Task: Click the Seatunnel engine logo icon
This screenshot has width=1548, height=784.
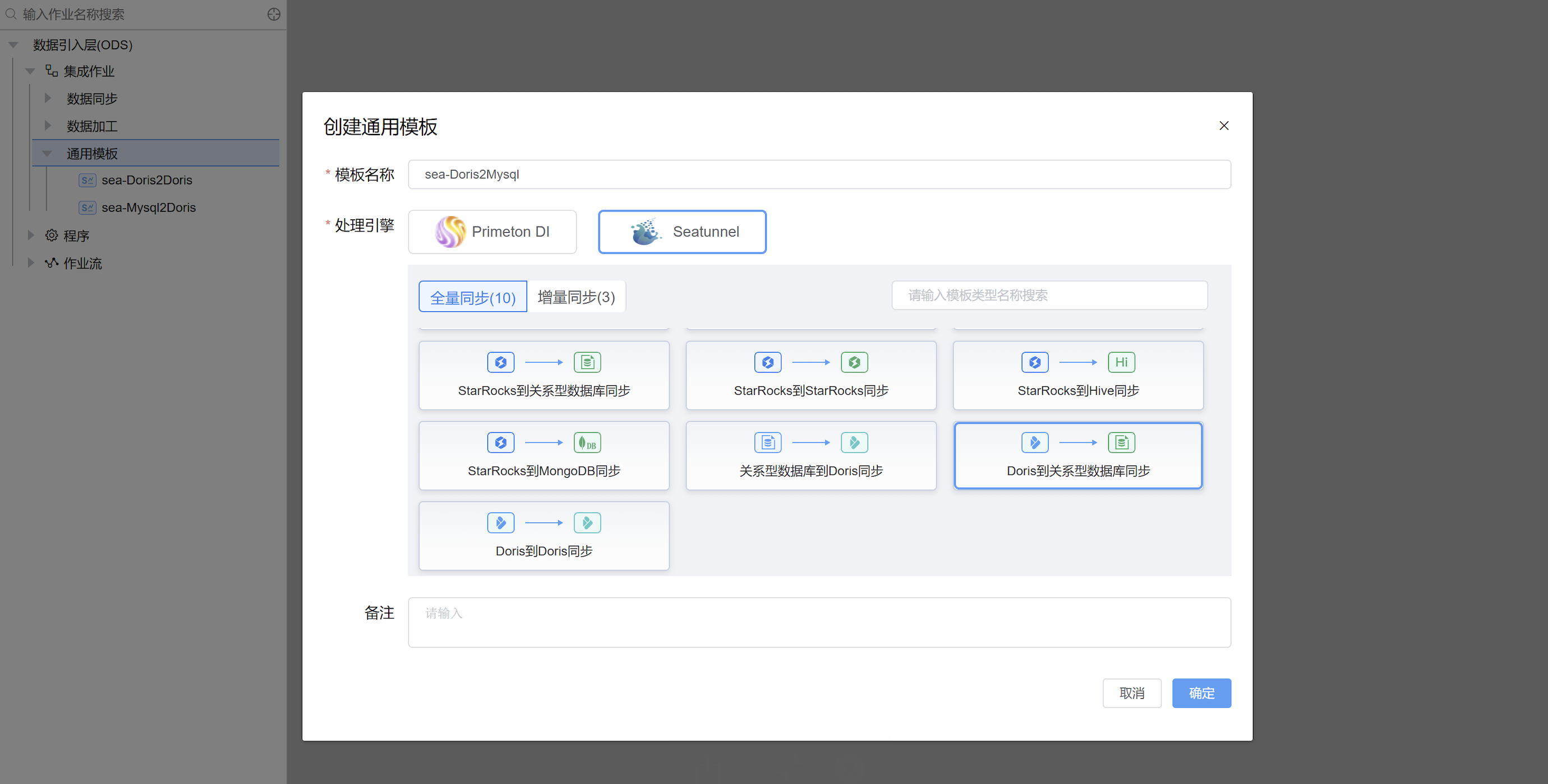Action: (x=646, y=232)
